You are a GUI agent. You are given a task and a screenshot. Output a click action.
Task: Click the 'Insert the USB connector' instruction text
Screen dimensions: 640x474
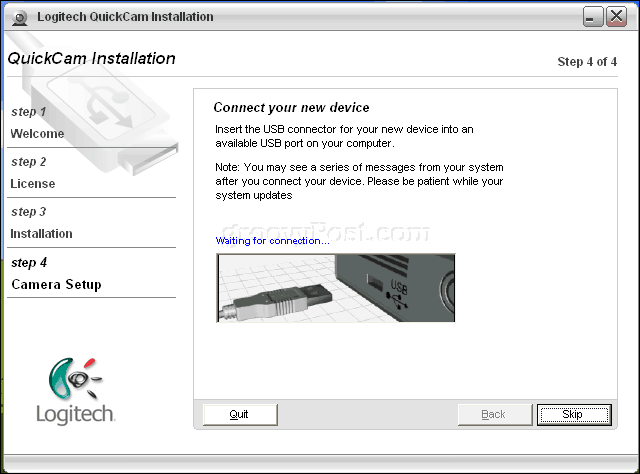point(344,136)
